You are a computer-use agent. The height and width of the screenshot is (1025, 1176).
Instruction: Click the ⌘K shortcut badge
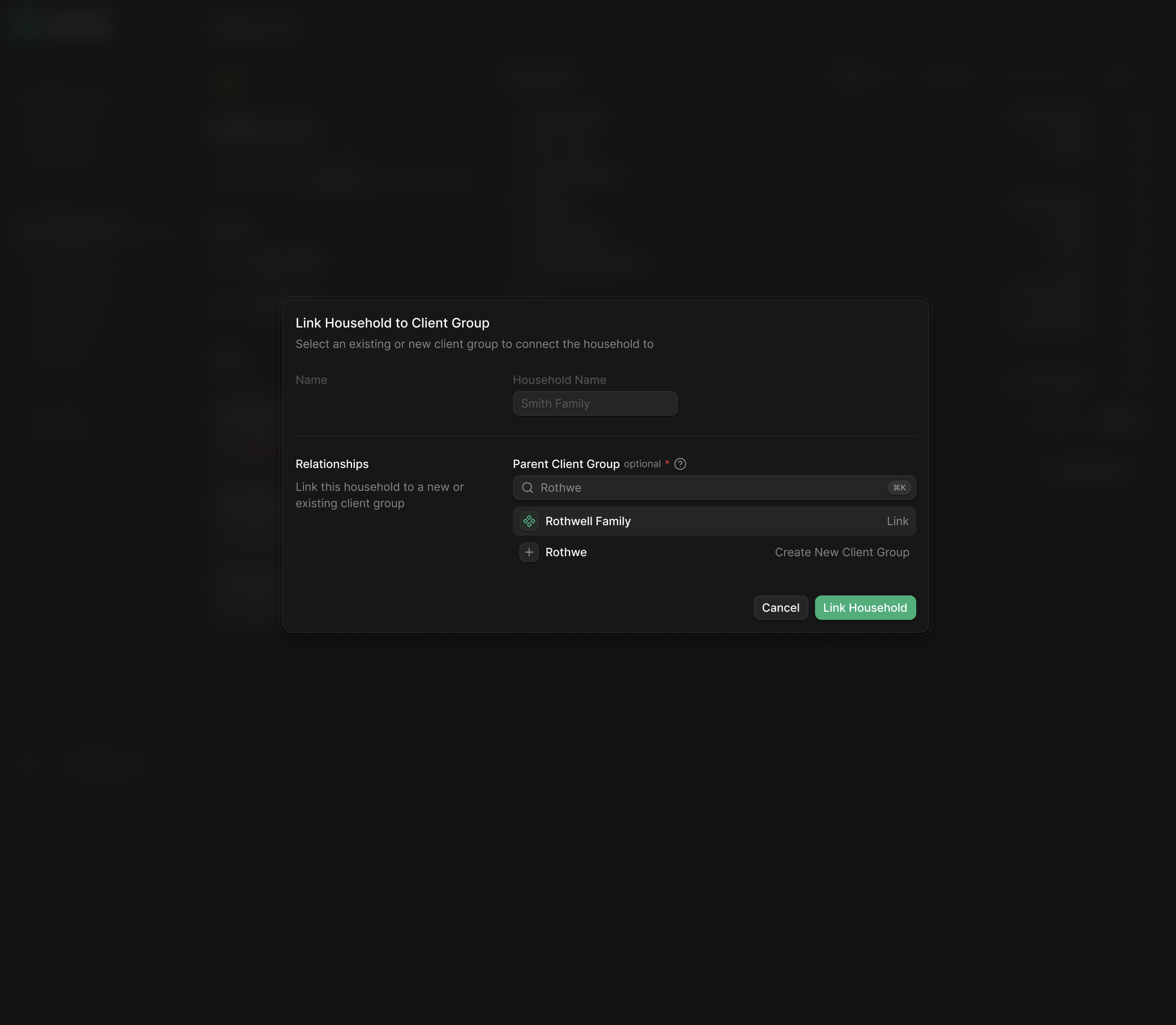click(x=899, y=487)
